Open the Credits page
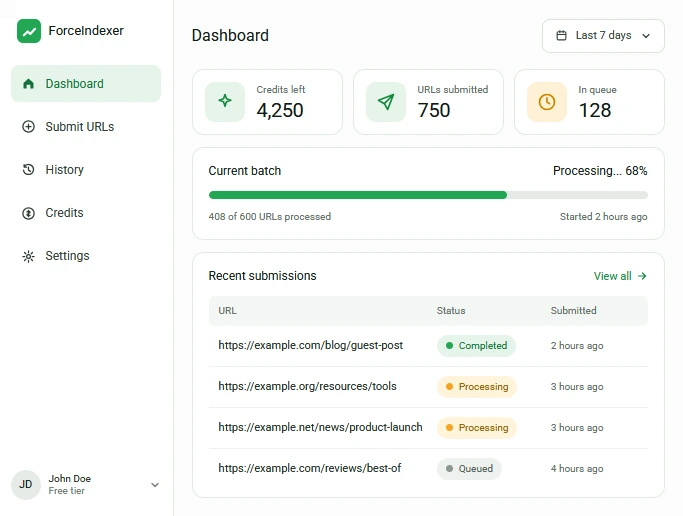The width and height of the screenshot is (683, 516). [86, 213]
